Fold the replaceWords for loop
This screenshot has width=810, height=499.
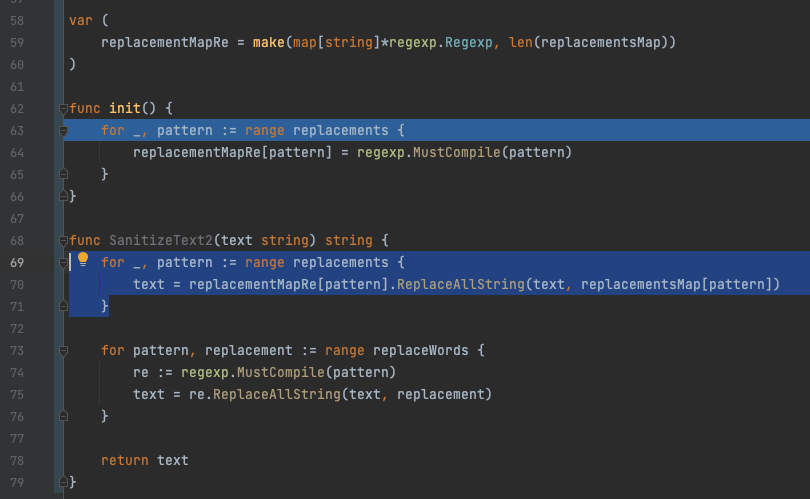pos(64,351)
